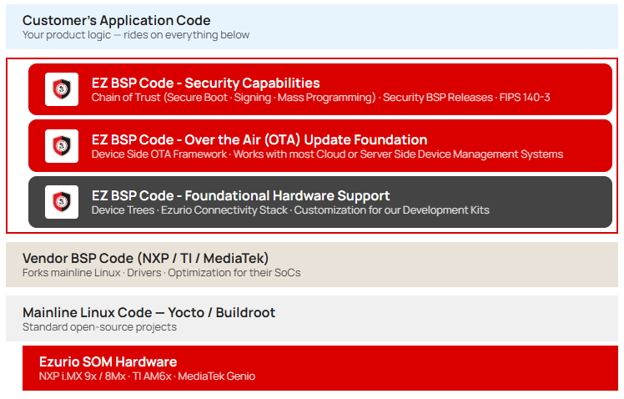Click Mainline Linux Code — Yocto / Buildroot title
The width and height of the screenshot is (624, 399).
pyautogui.click(x=149, y=312)
